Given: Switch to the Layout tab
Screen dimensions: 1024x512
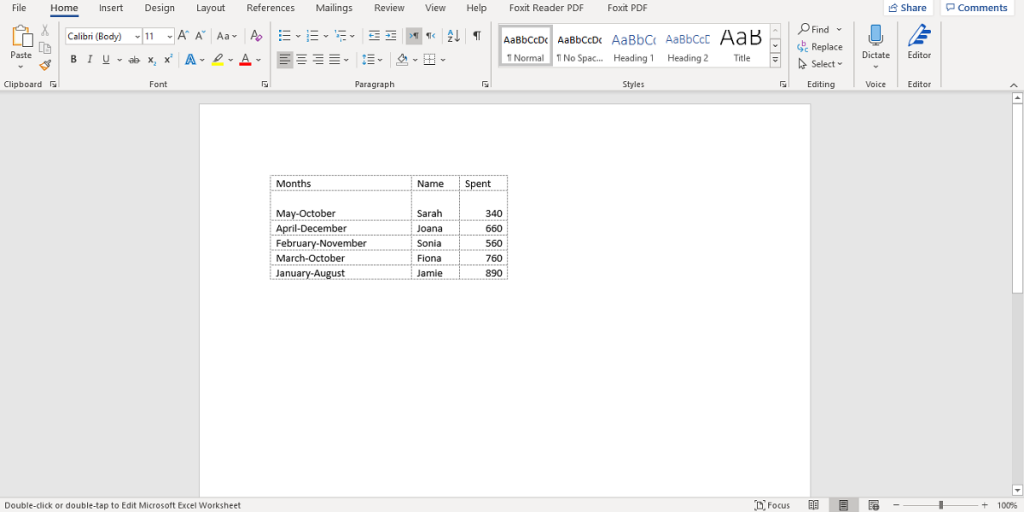Looking at the screenshot, I should [210, 8].
